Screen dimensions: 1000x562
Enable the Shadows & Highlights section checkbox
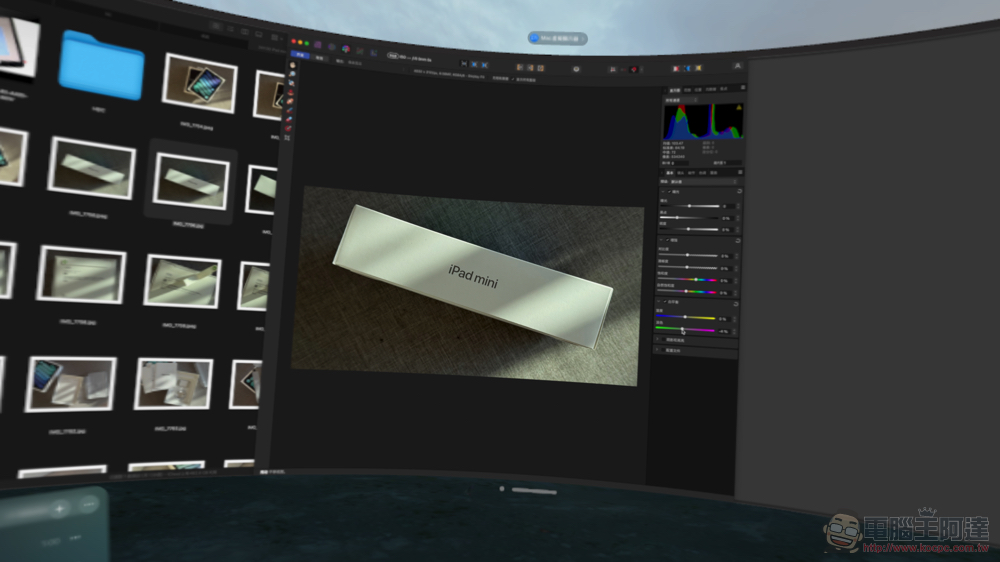click(x=664, y=339)
